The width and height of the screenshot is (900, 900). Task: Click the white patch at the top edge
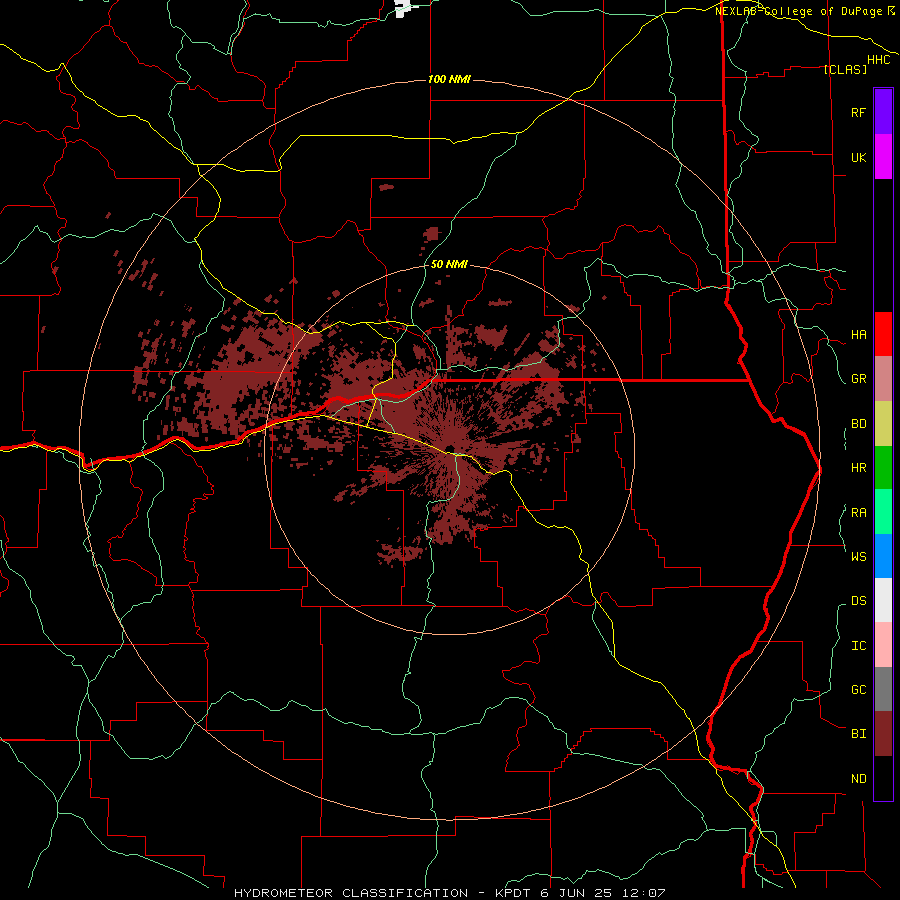403,8
